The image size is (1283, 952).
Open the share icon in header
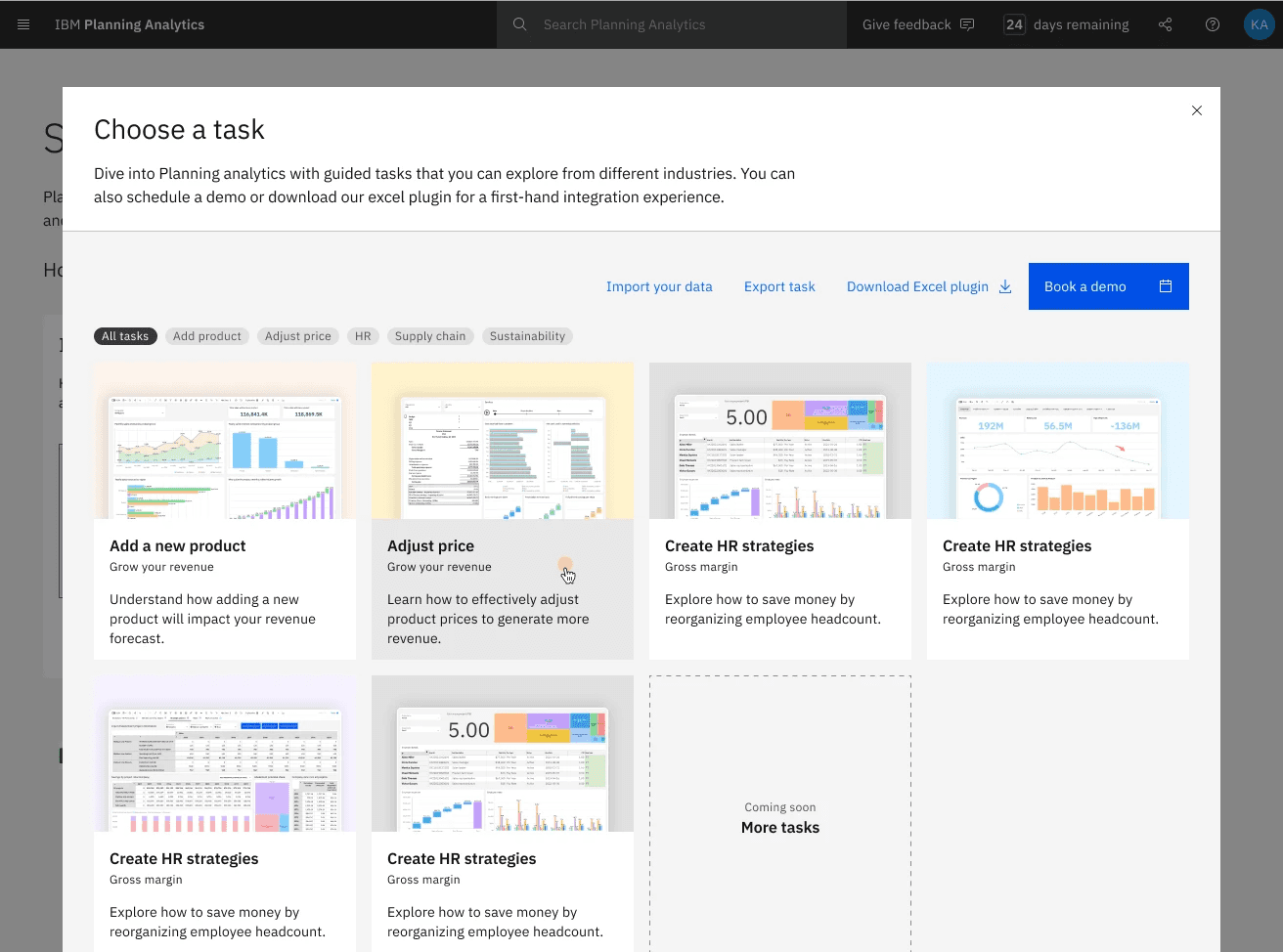point(1165,24)
